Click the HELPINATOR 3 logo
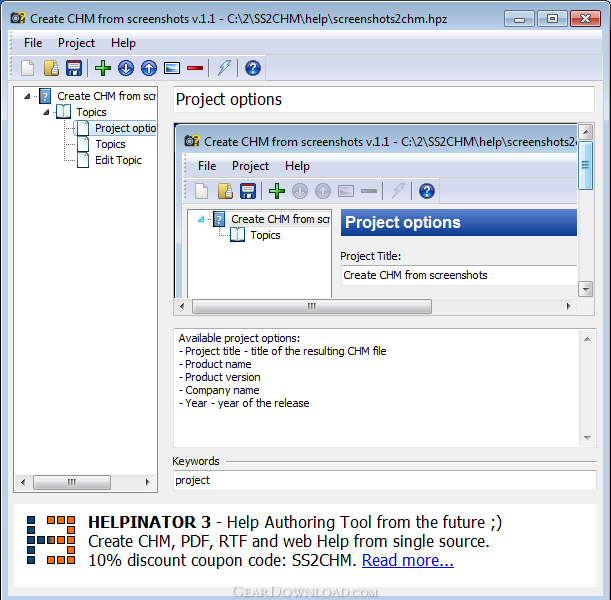The height and width of the screenshot is (600, 611). click(51, 540)
